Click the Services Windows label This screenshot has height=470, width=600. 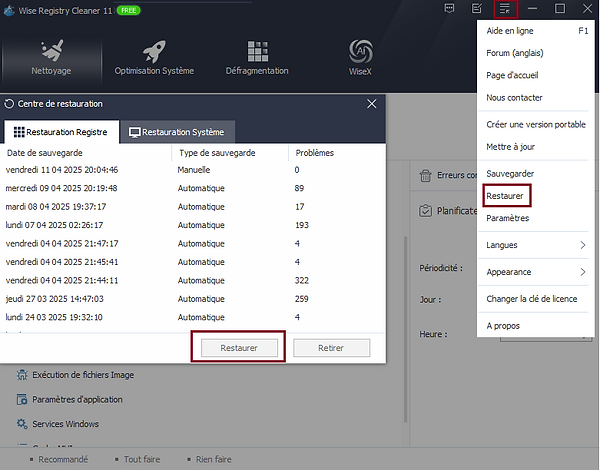65,424
